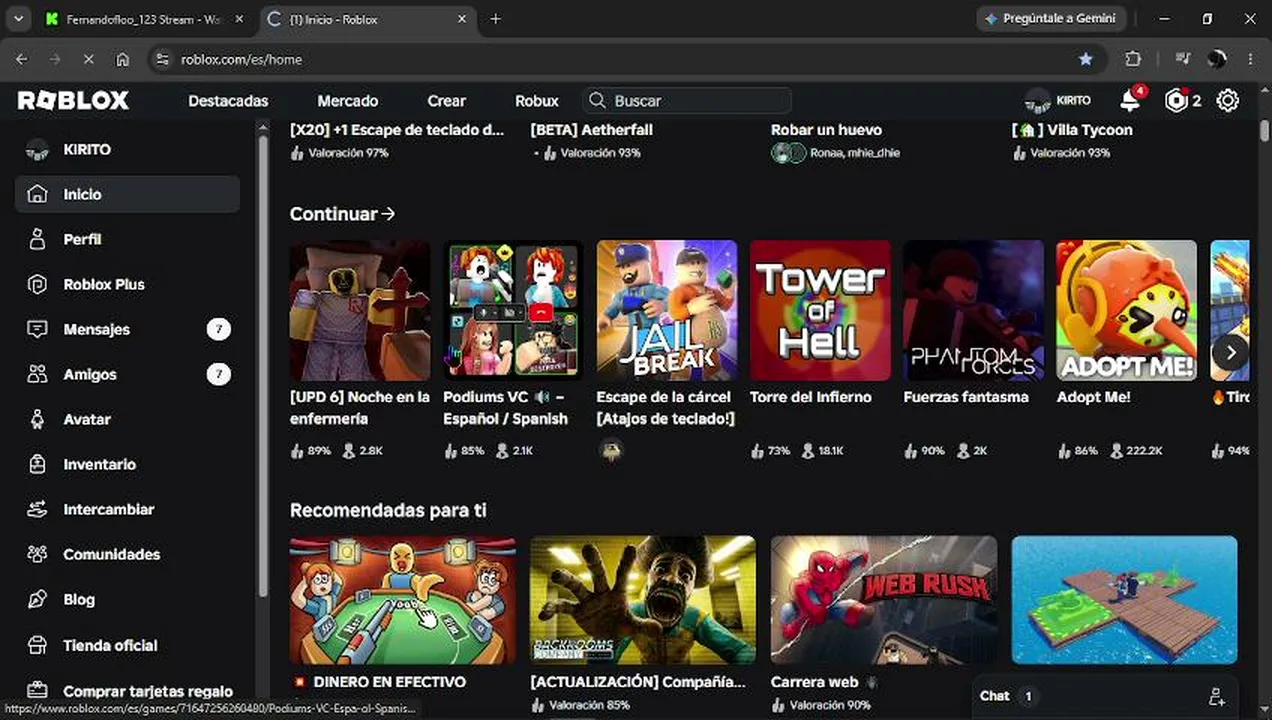Switch to the Fernandofloo_123 Stream tab
The image size is (1272, 720).
(x=143, y=19)
